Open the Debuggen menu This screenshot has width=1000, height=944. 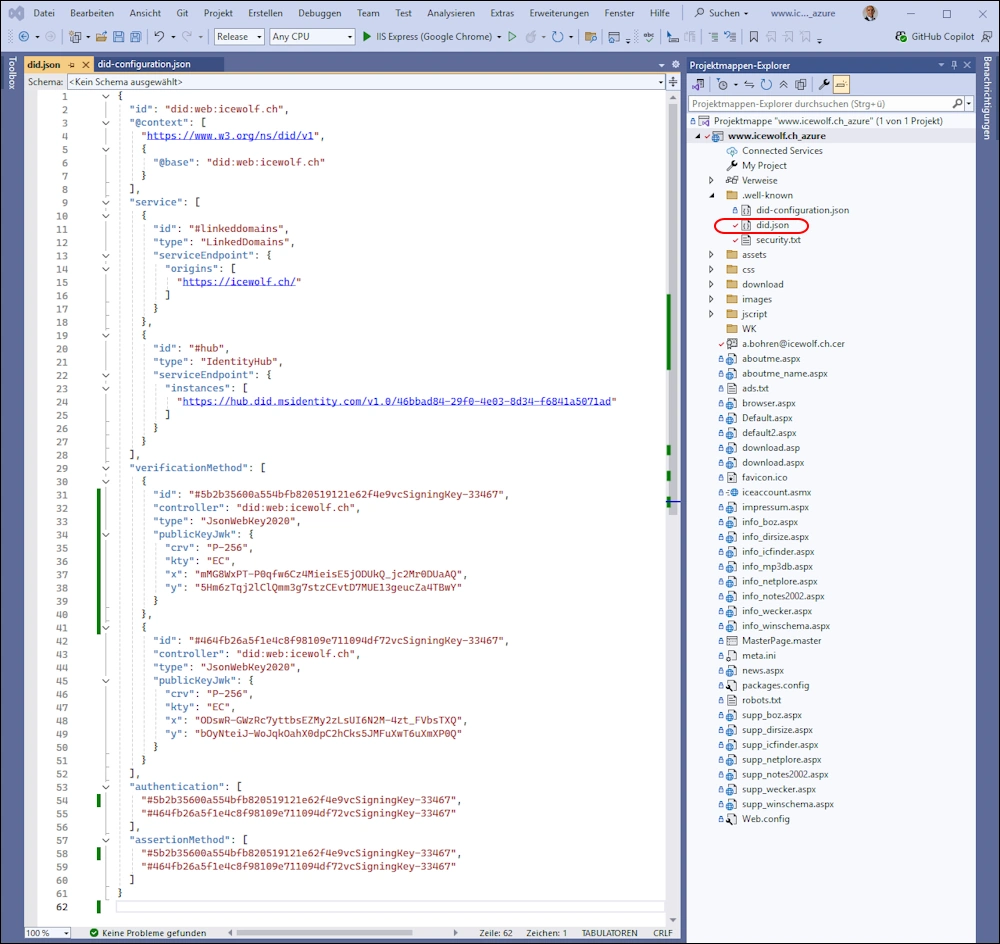[x=319, y=13]
